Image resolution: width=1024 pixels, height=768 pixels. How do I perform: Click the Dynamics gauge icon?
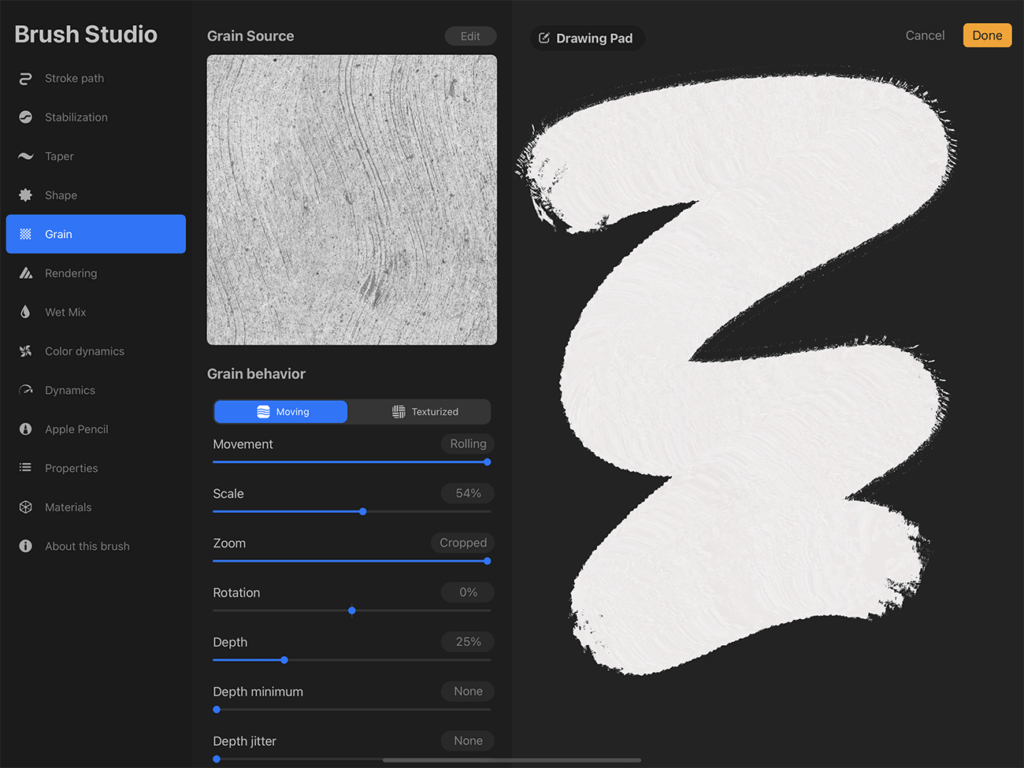click(25, 390)
